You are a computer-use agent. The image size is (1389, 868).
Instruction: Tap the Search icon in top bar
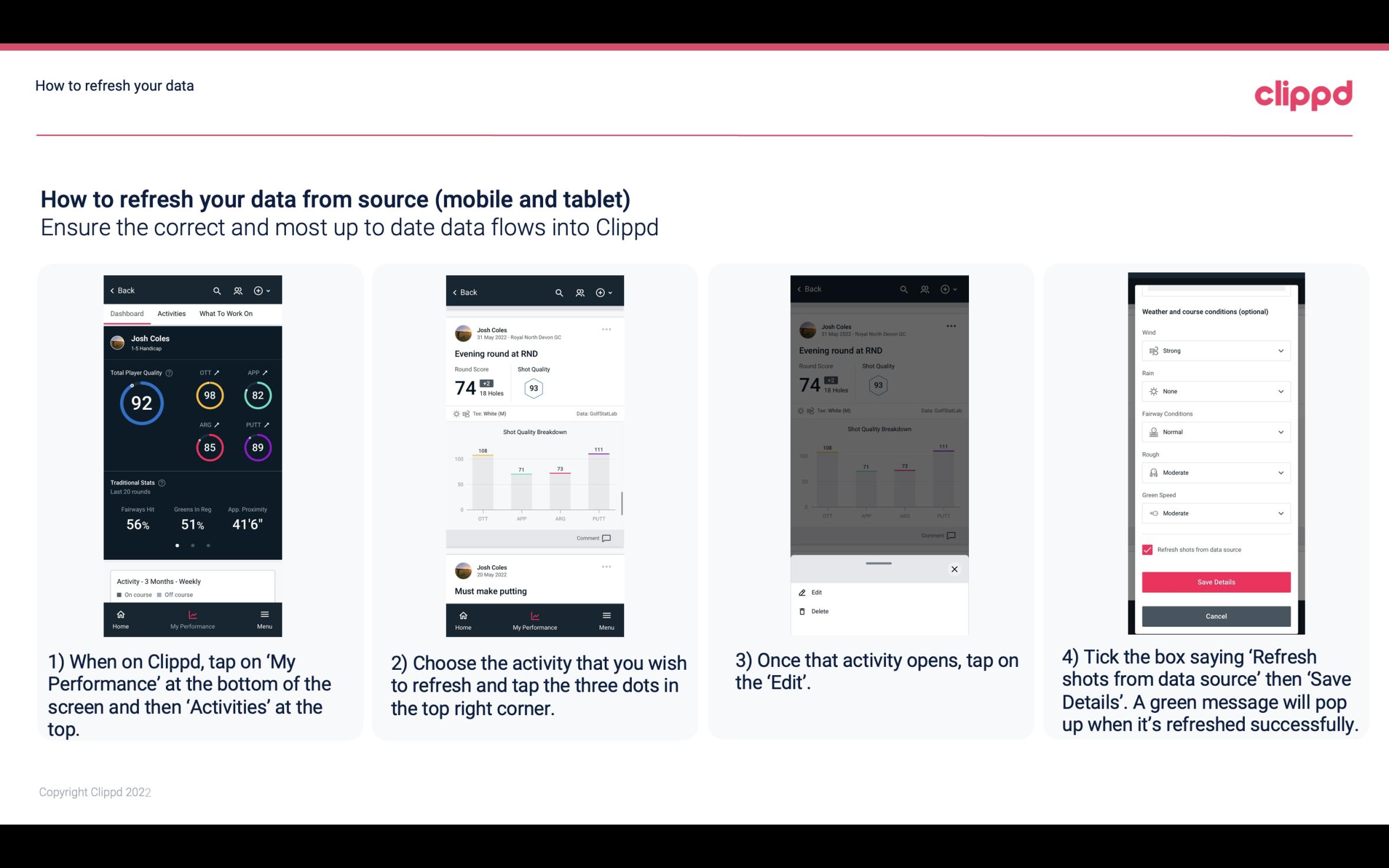tap(217, 290)
